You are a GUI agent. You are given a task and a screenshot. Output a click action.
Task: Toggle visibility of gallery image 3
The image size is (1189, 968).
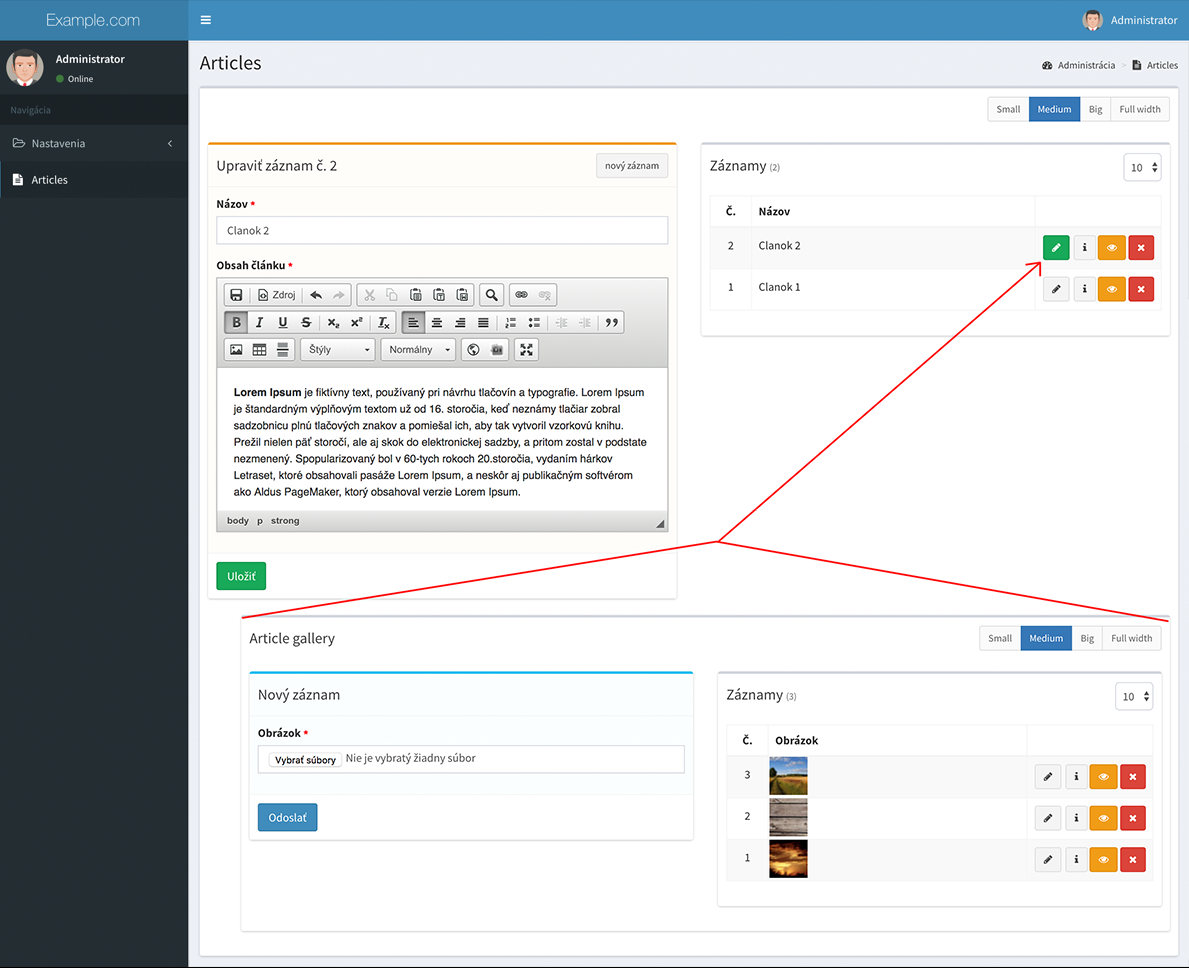coord(1103,777)
